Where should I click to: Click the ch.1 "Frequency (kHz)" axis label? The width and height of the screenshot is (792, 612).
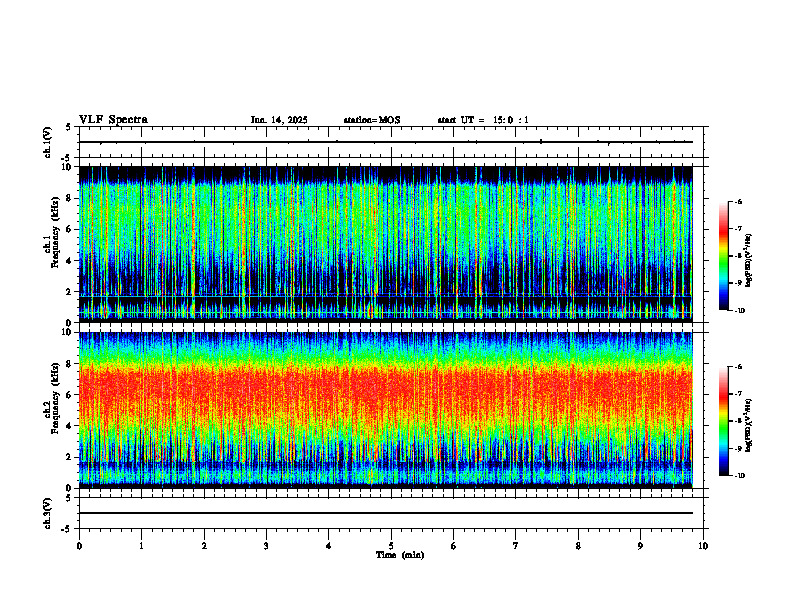[55, 233]
